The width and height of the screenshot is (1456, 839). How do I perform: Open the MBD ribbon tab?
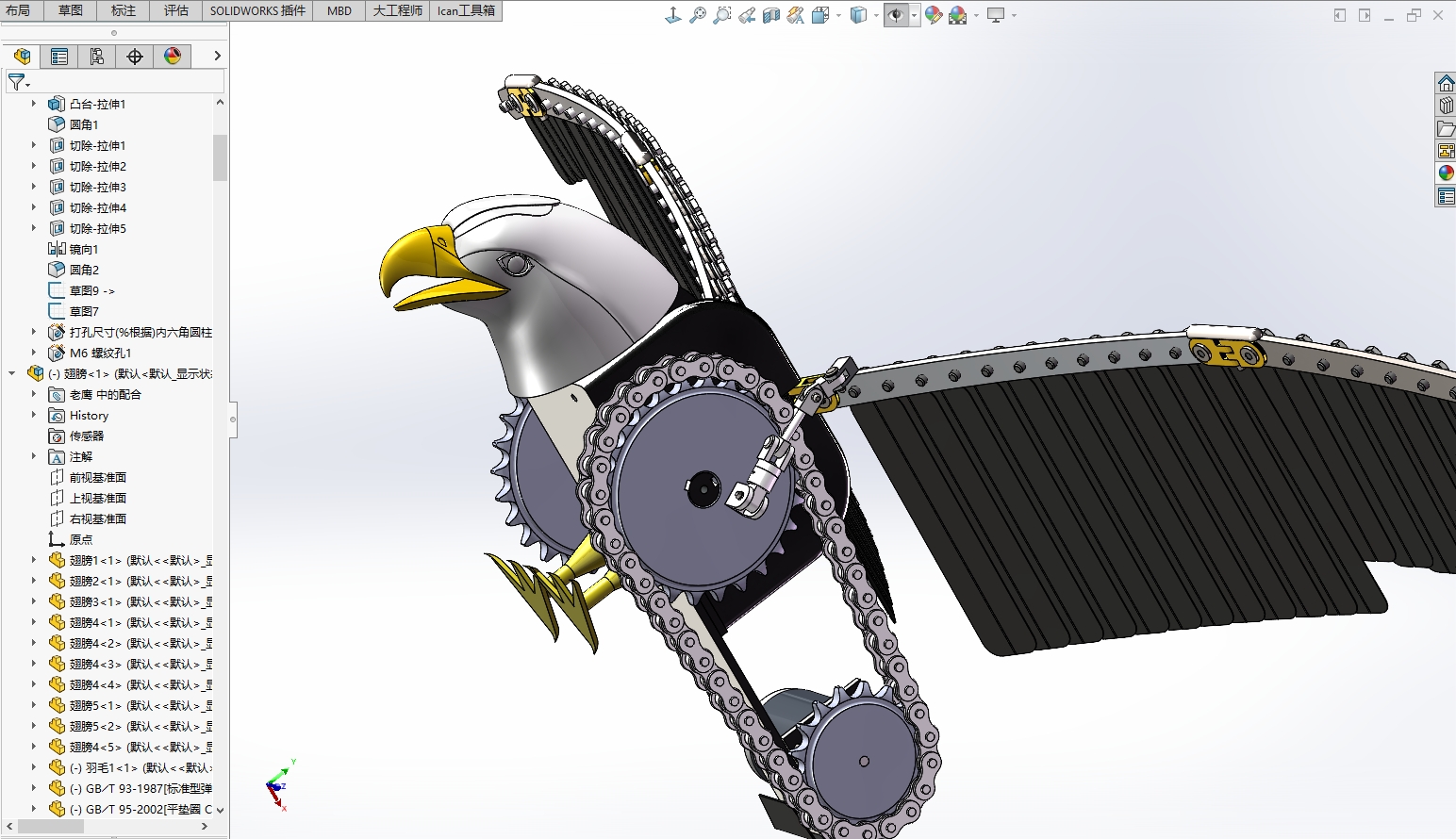pyautogui.click(x=339, y=10)
